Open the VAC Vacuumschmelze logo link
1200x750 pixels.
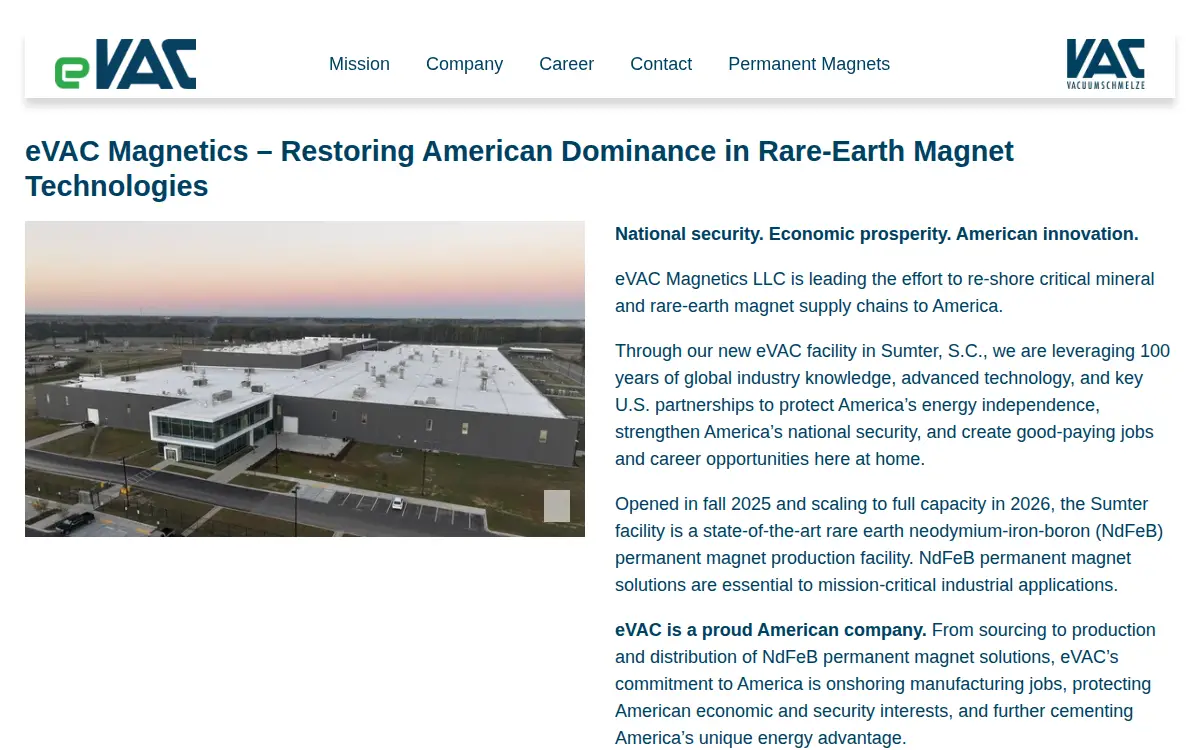[x=1106, y=64]
